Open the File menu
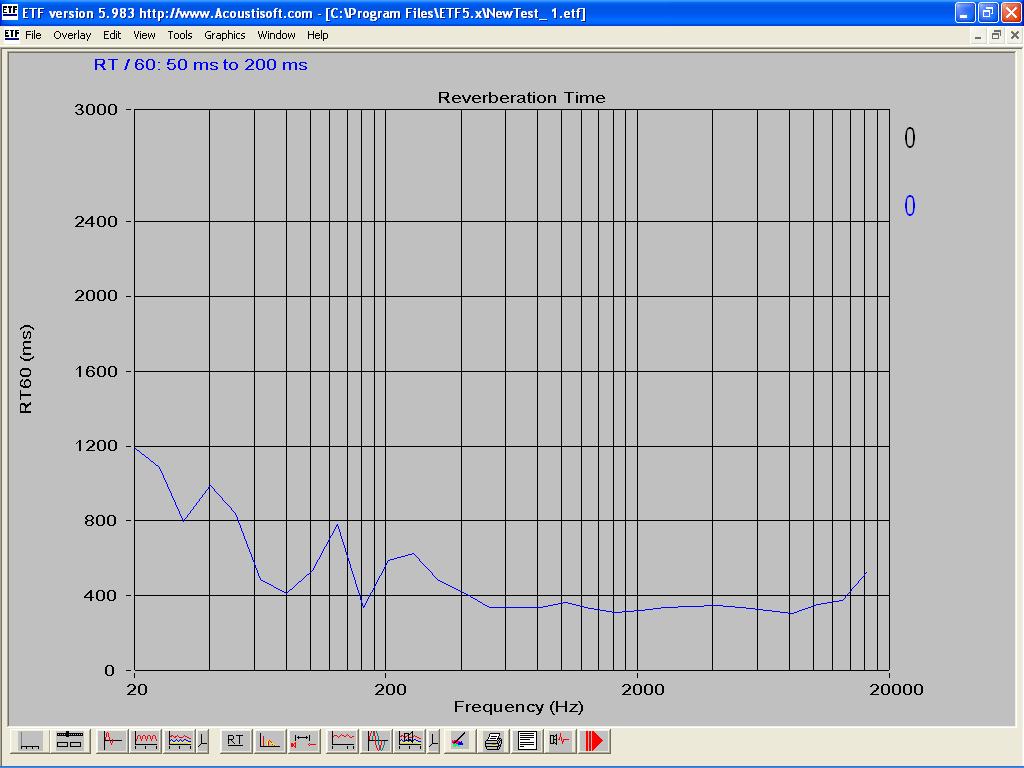The height and width of the screenshot is (768, 1024). pos(33,35)
